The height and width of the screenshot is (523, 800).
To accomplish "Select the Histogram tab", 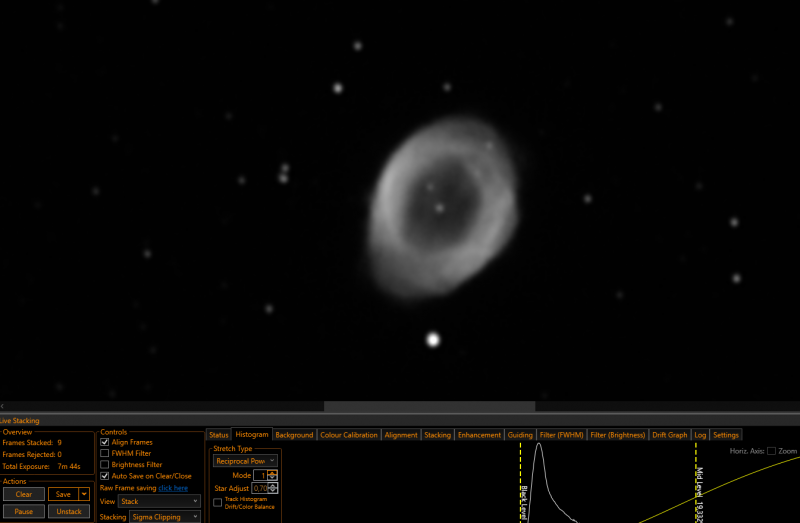I will pyautogui.click(x=252, y=434).
